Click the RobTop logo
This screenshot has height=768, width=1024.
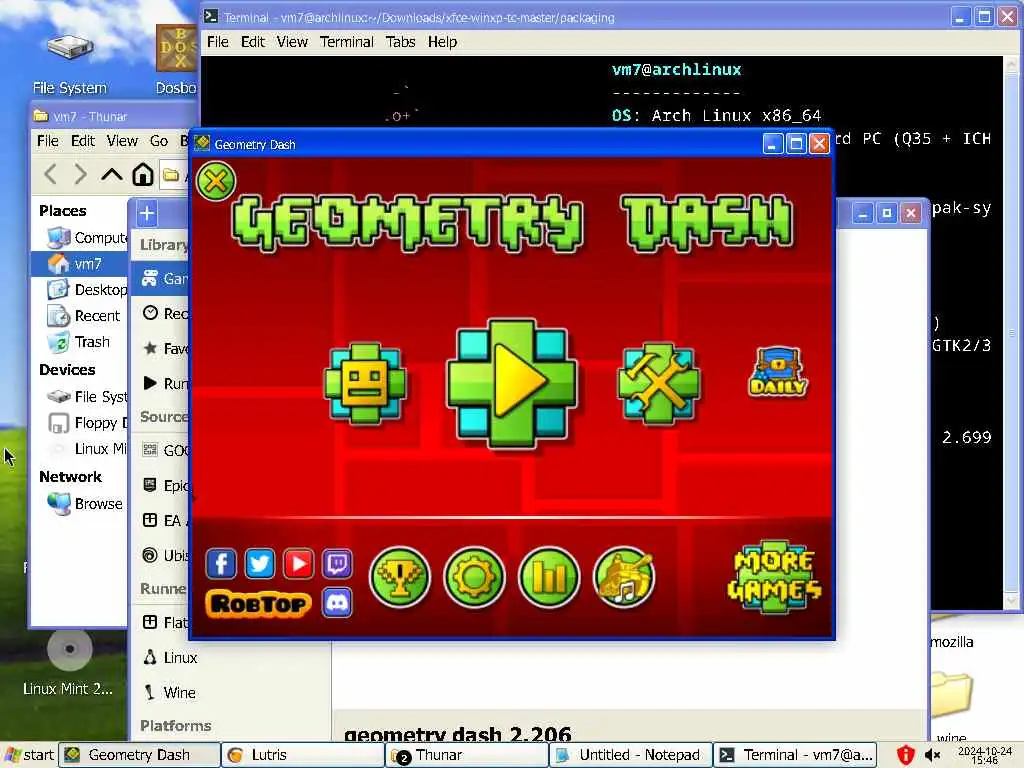258,604
